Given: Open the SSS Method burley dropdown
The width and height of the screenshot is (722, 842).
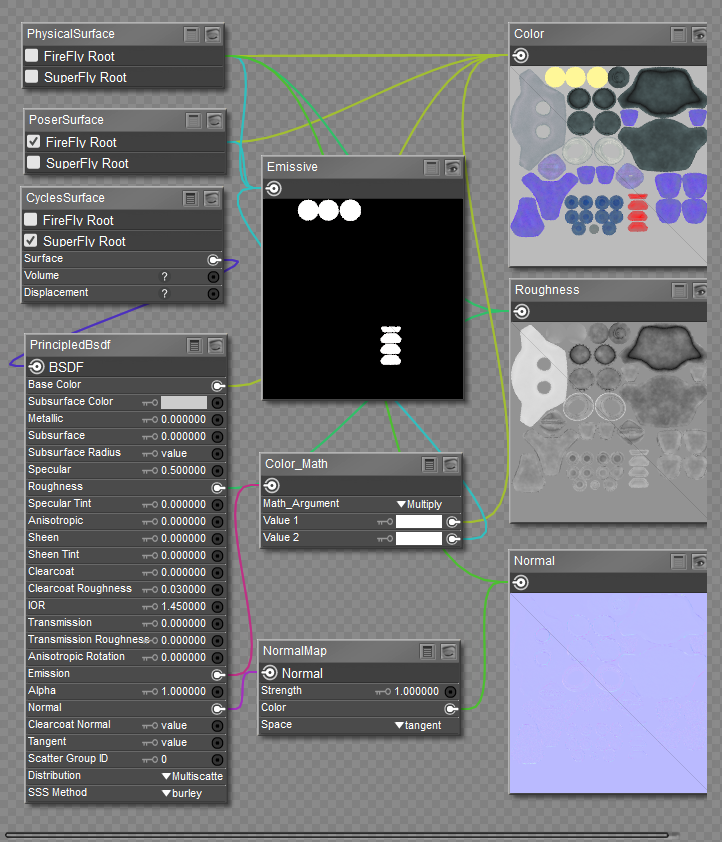Looking at the screenshot, I should tap(182, 793).
